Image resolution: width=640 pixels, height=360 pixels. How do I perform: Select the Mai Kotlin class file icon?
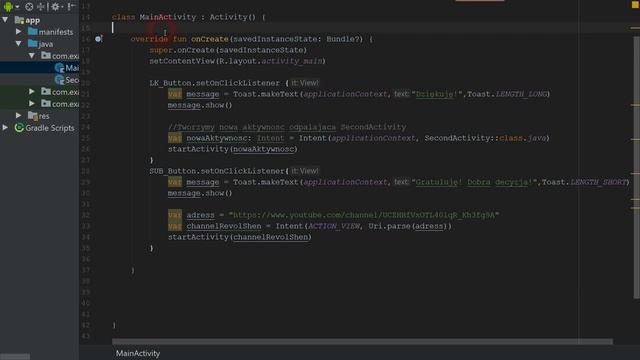point(60,68)
